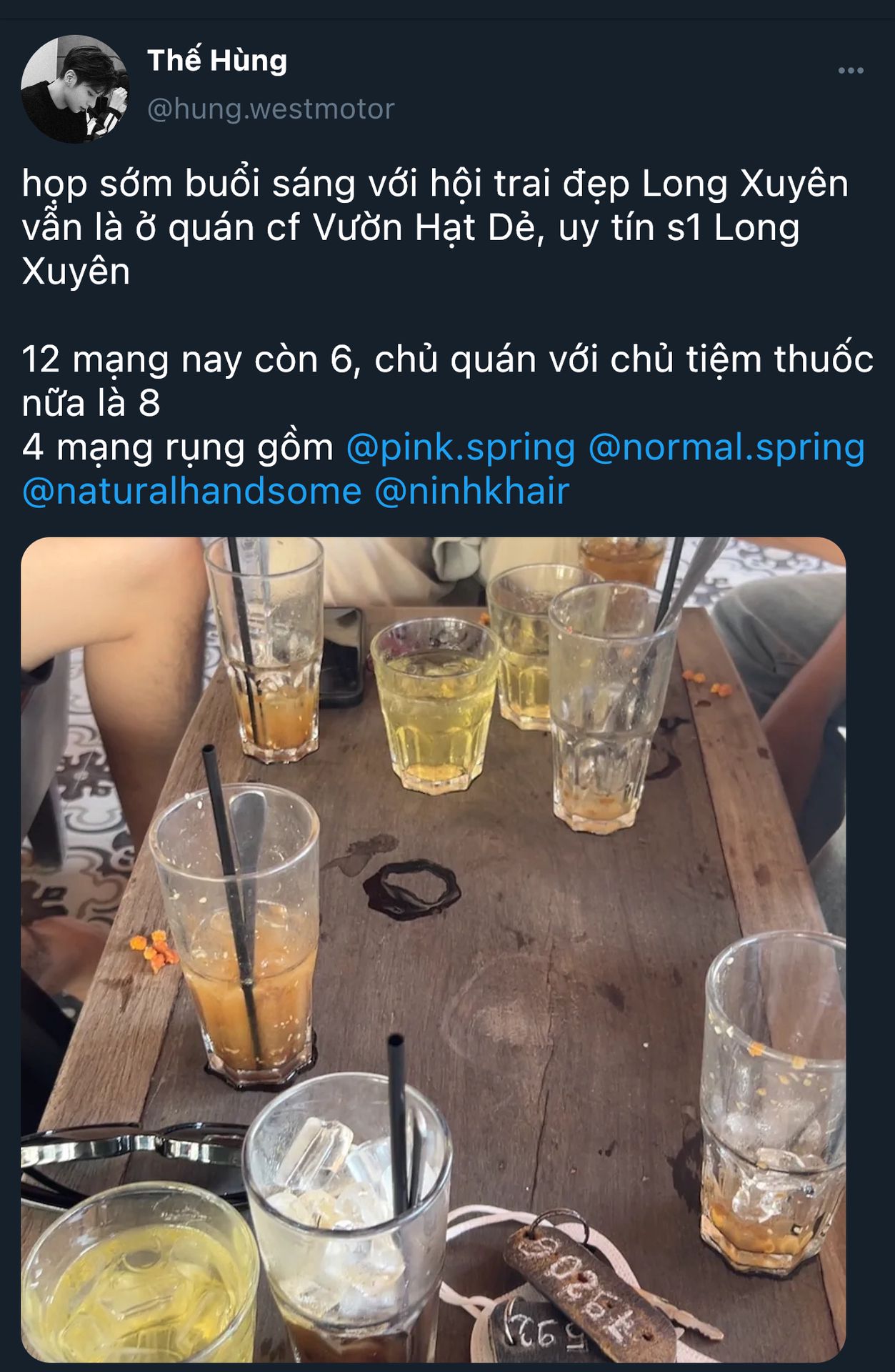The width and height of the screenshot is (895, 1372).
Task: Open Thế Hùng's profile avatar picture
Action: point(75,89)
